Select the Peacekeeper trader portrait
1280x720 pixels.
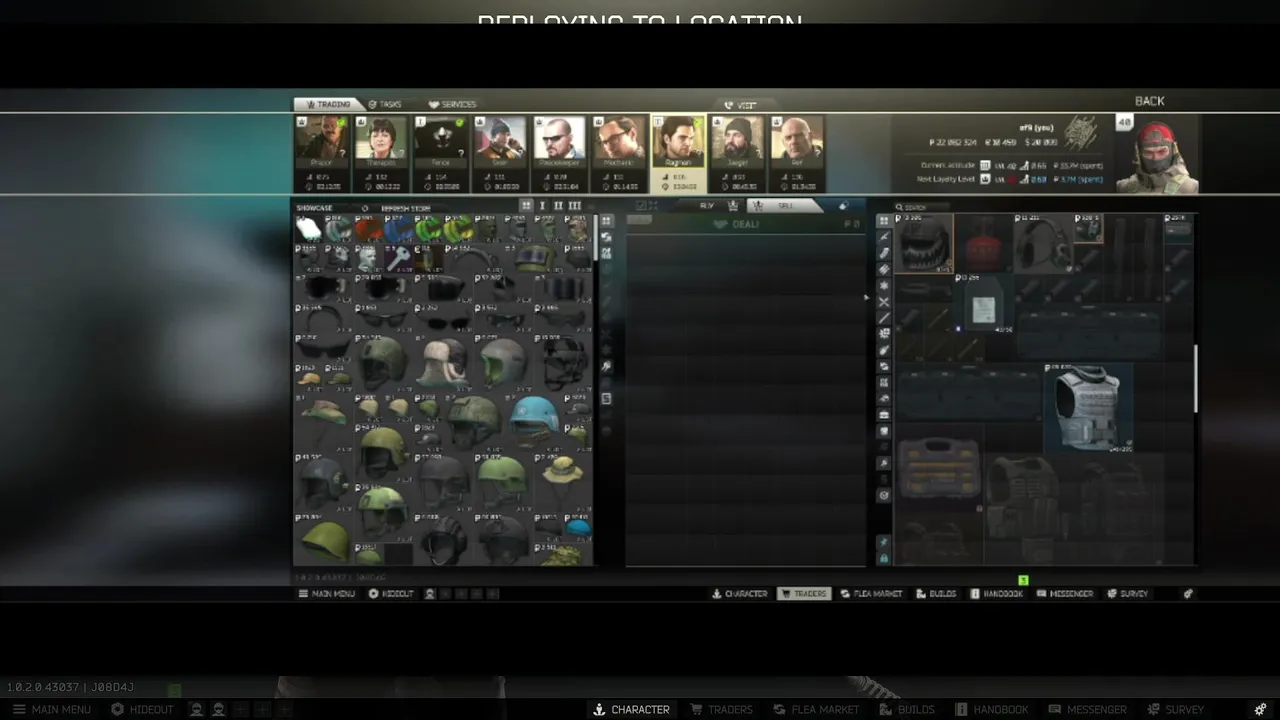(559, 141)
